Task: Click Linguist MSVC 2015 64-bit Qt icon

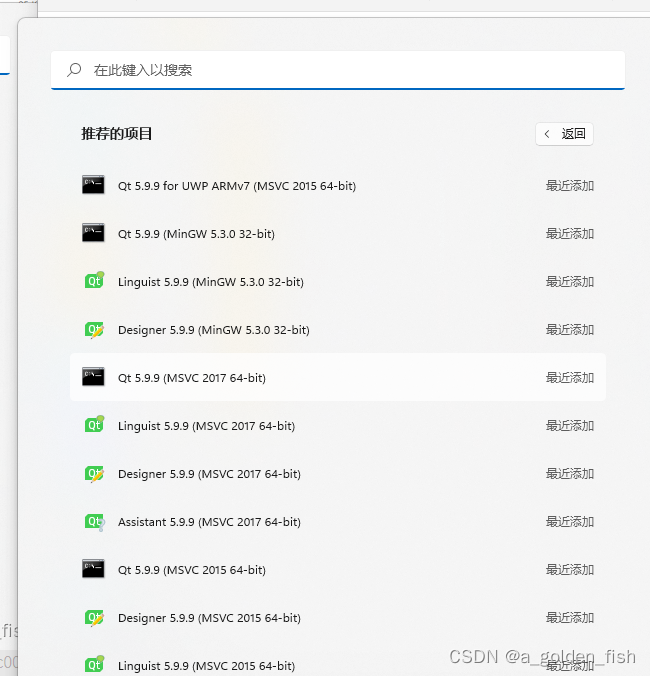Action: pyautogui.click(x=94, y=665)
